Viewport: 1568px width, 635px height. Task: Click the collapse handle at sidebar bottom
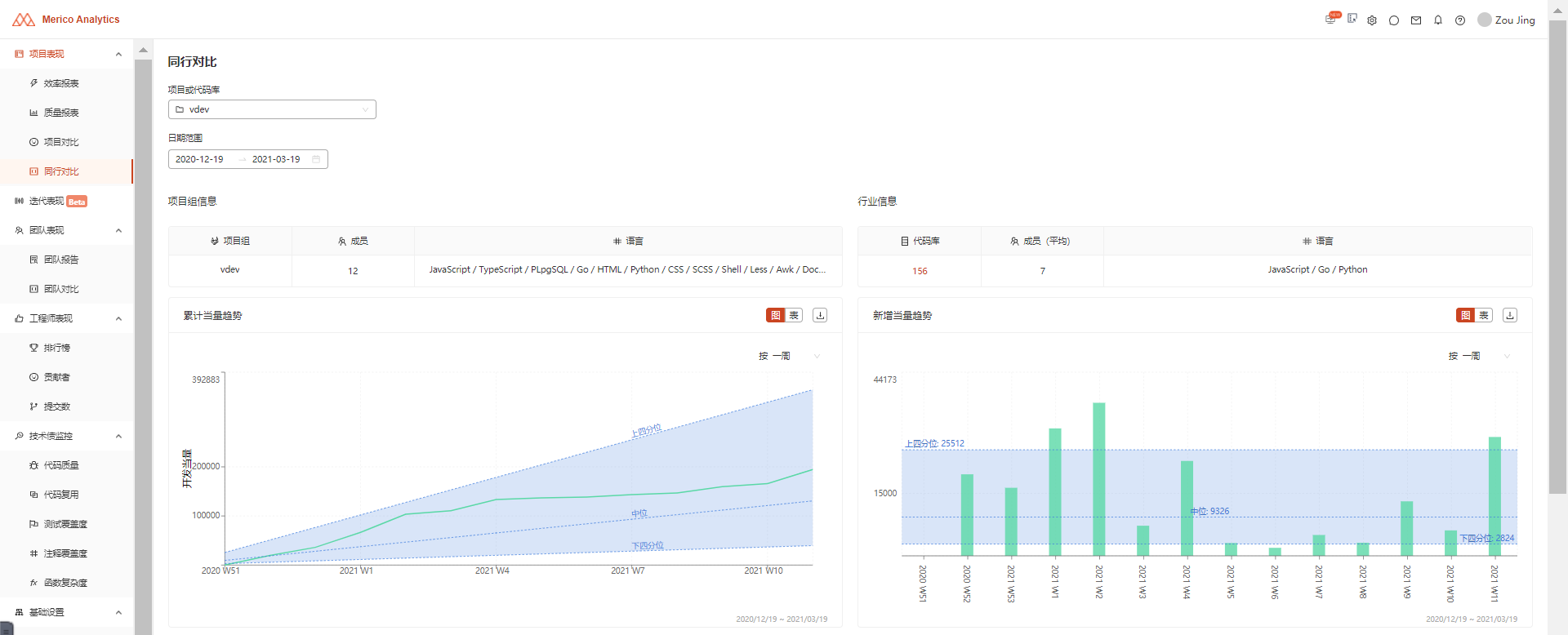7,628
